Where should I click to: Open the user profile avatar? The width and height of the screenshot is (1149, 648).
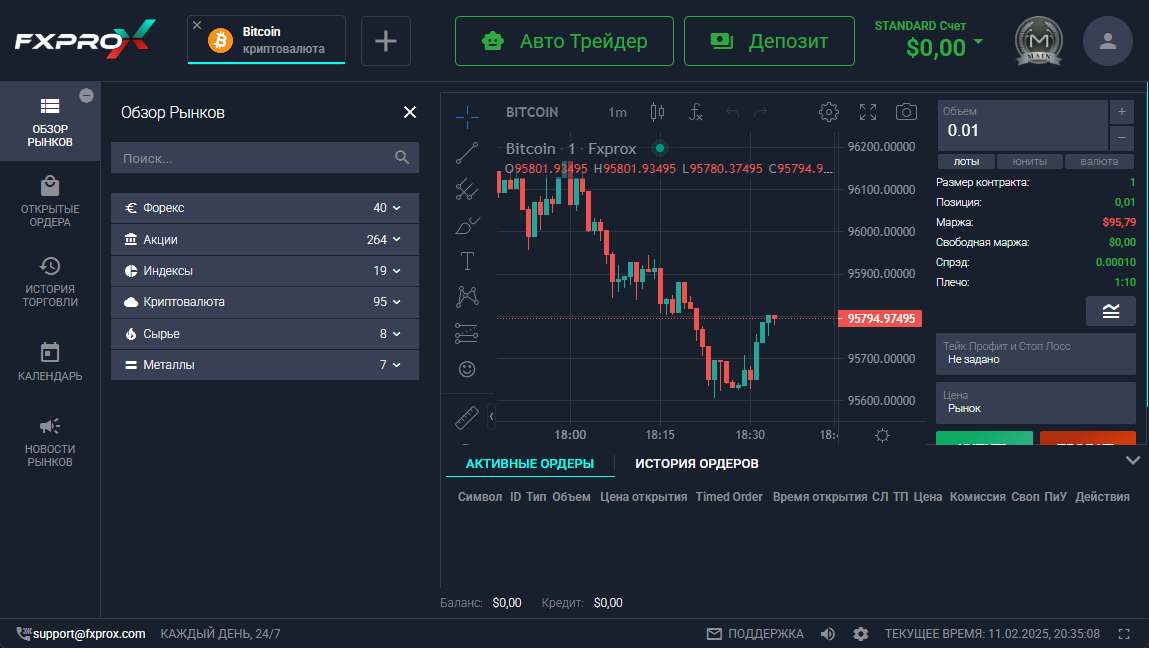pyautogui.click(x=1107, y=41)
